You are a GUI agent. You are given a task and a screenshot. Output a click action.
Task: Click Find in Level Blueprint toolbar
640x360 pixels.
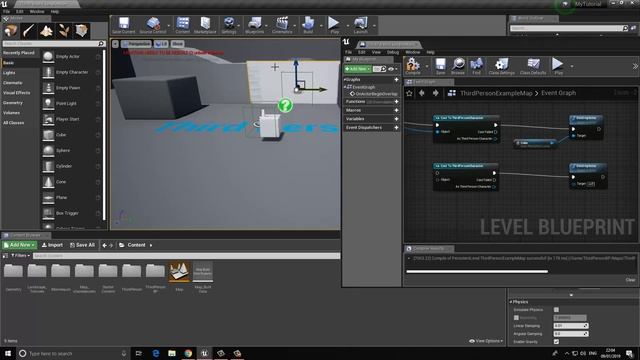pos(476,66)
